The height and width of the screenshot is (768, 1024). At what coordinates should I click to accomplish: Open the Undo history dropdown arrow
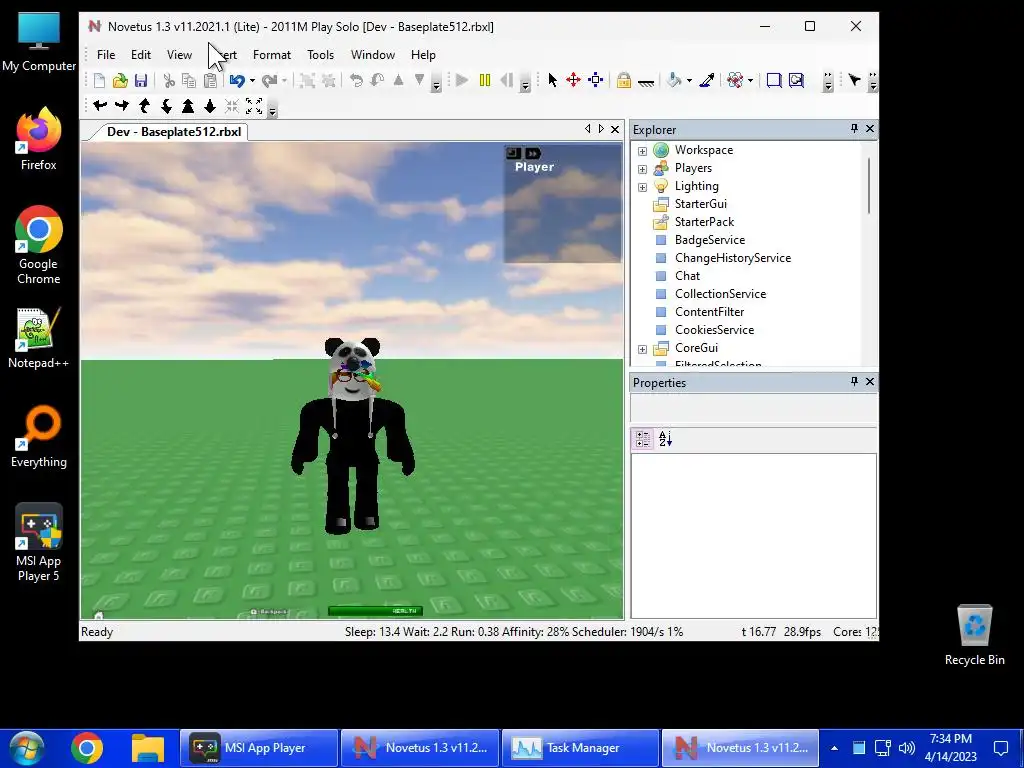click(252, 80)
